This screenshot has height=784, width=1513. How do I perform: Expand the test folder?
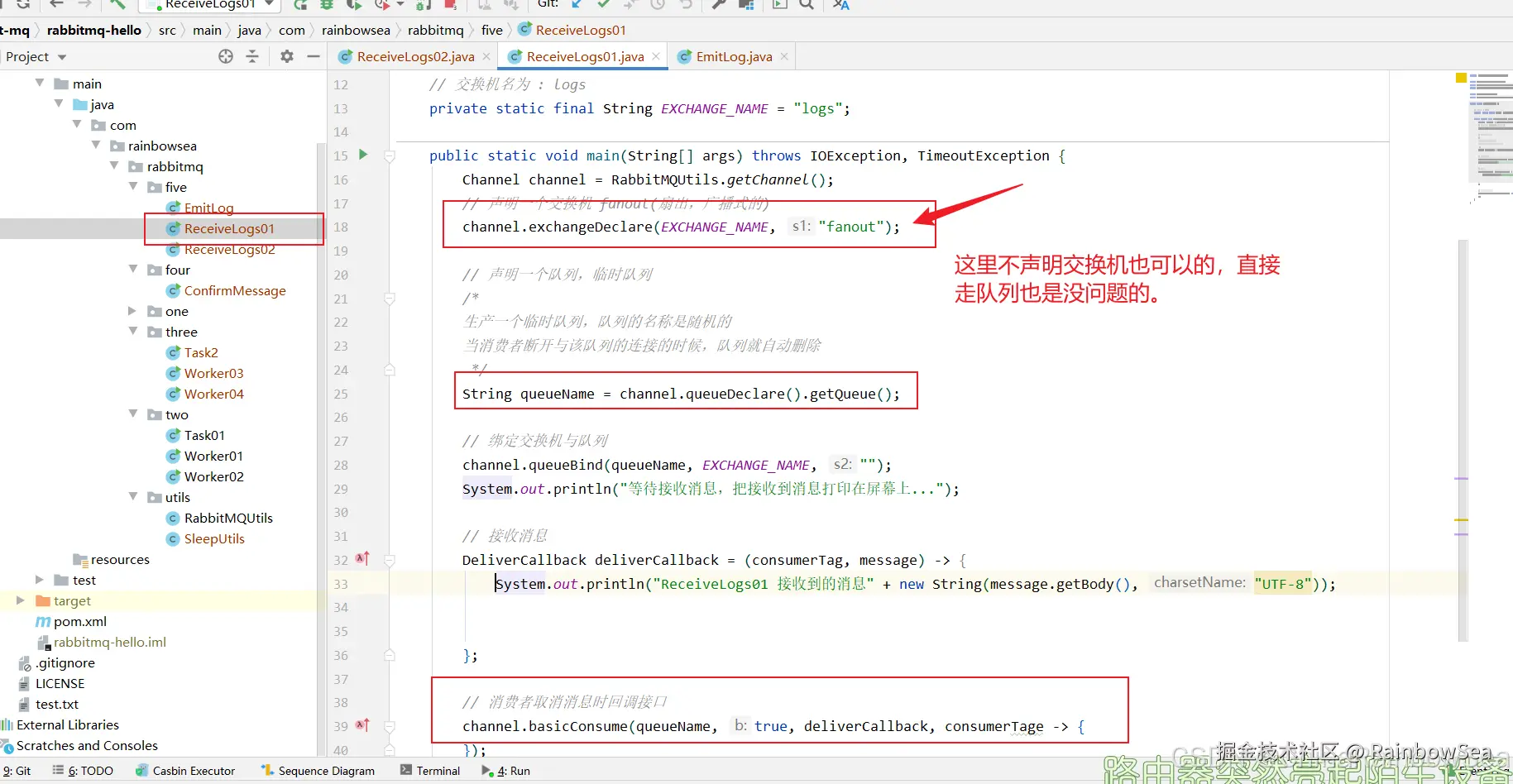40,580
